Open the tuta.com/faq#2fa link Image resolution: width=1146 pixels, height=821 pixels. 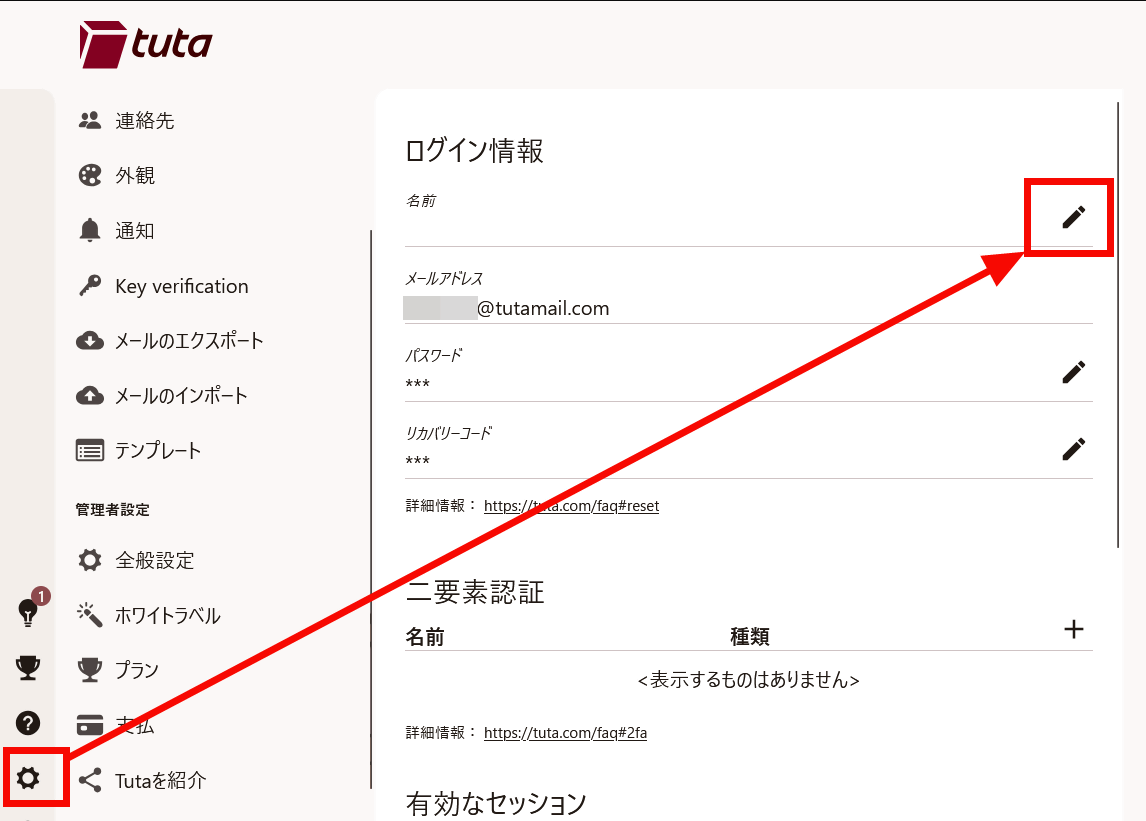click(565, 733)
